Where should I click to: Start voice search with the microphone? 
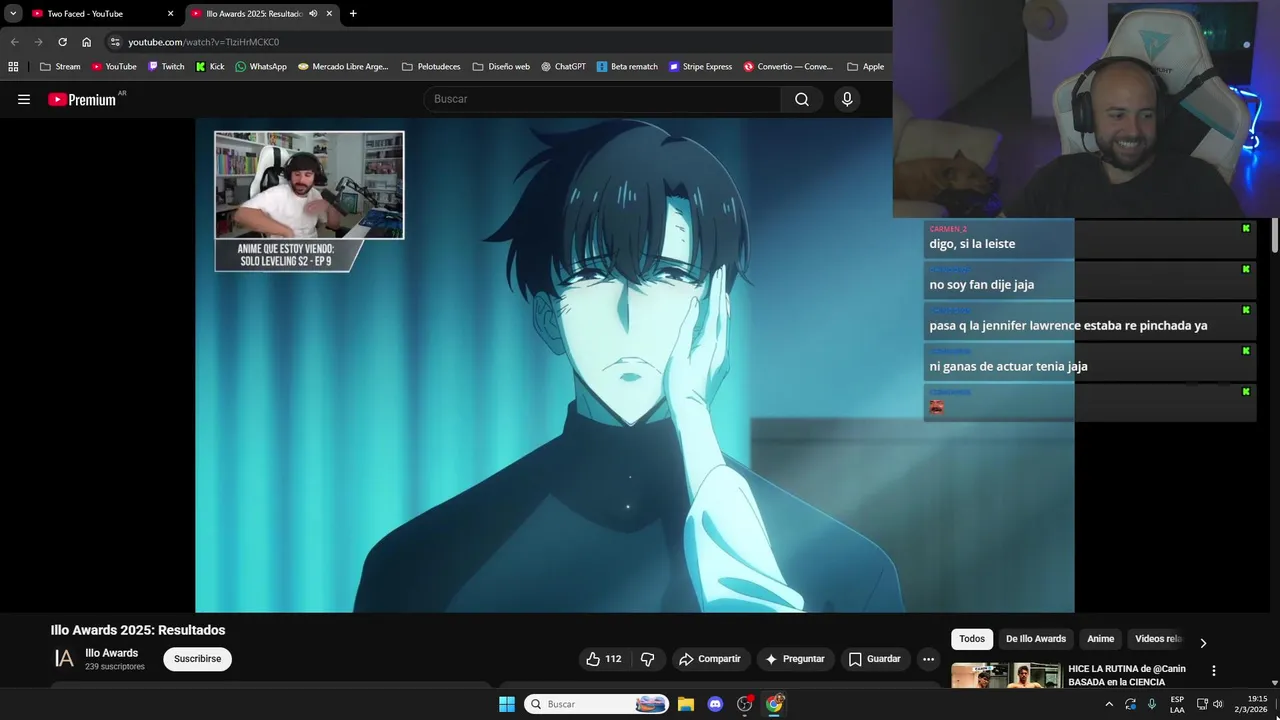pyautogui.click(x=847, y=99)
